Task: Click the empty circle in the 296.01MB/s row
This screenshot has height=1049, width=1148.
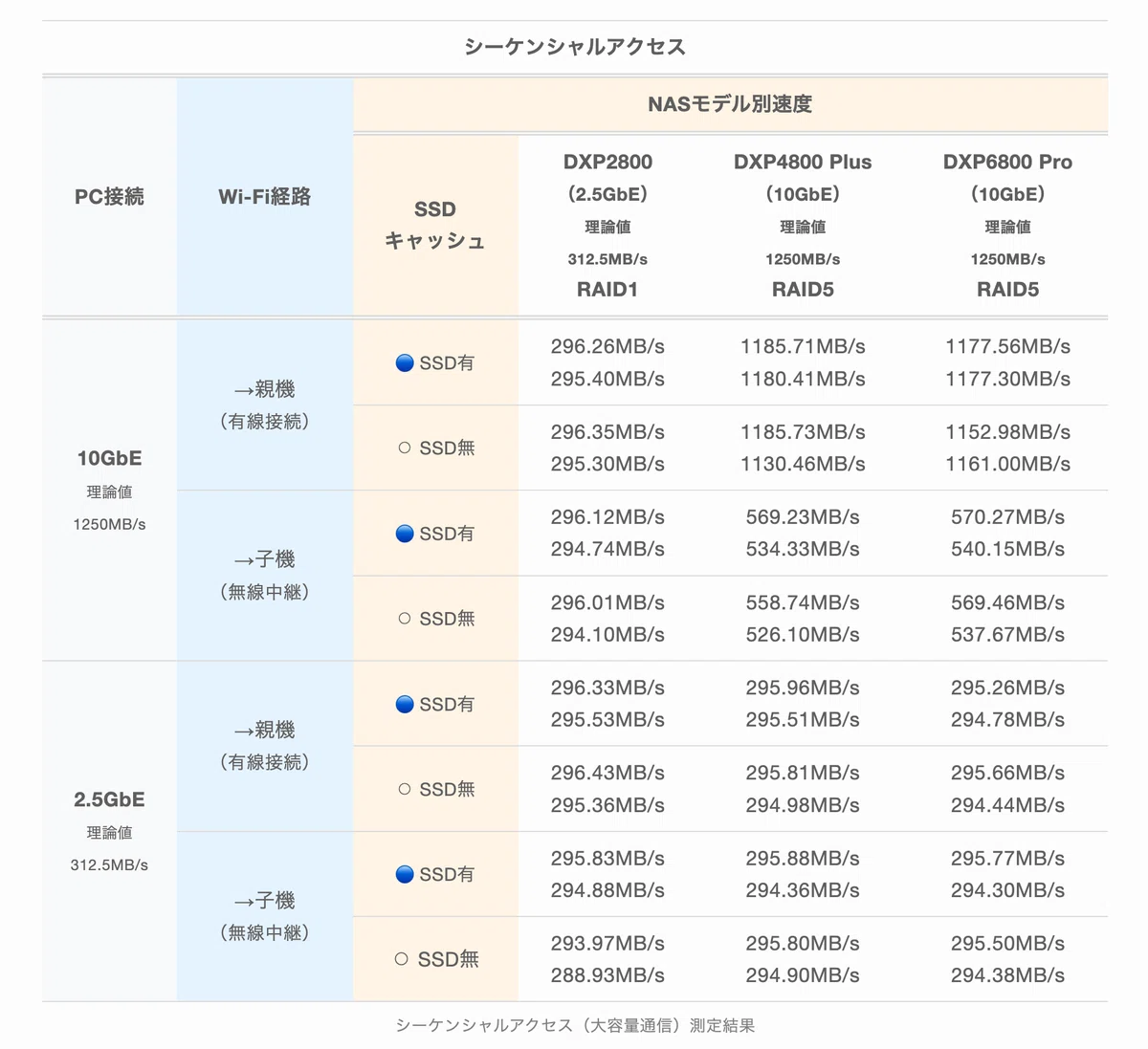Action: [405, 619]
